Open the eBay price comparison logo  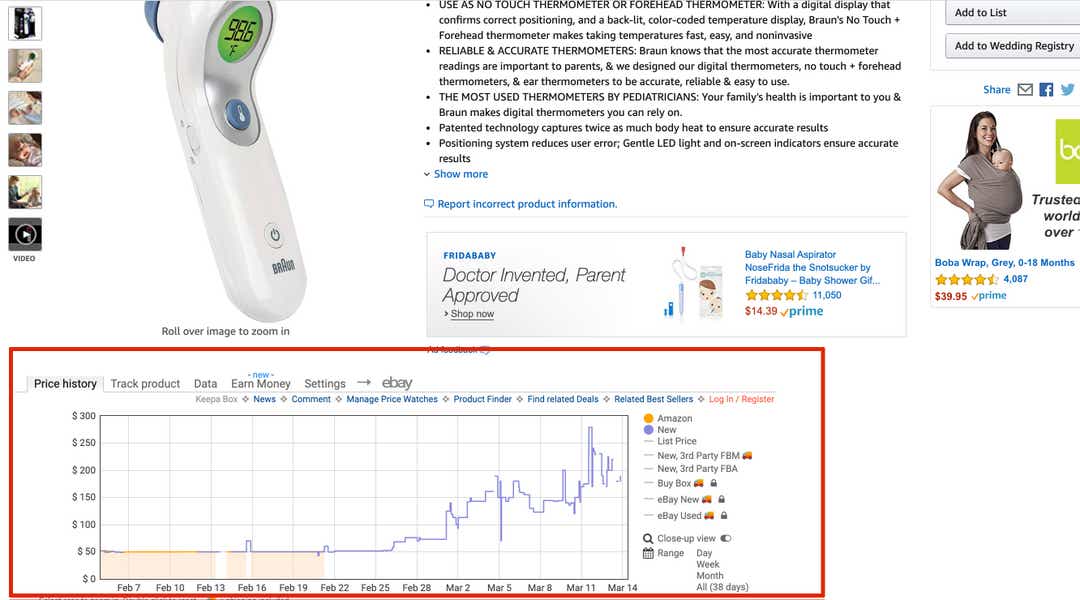(397, 382)
